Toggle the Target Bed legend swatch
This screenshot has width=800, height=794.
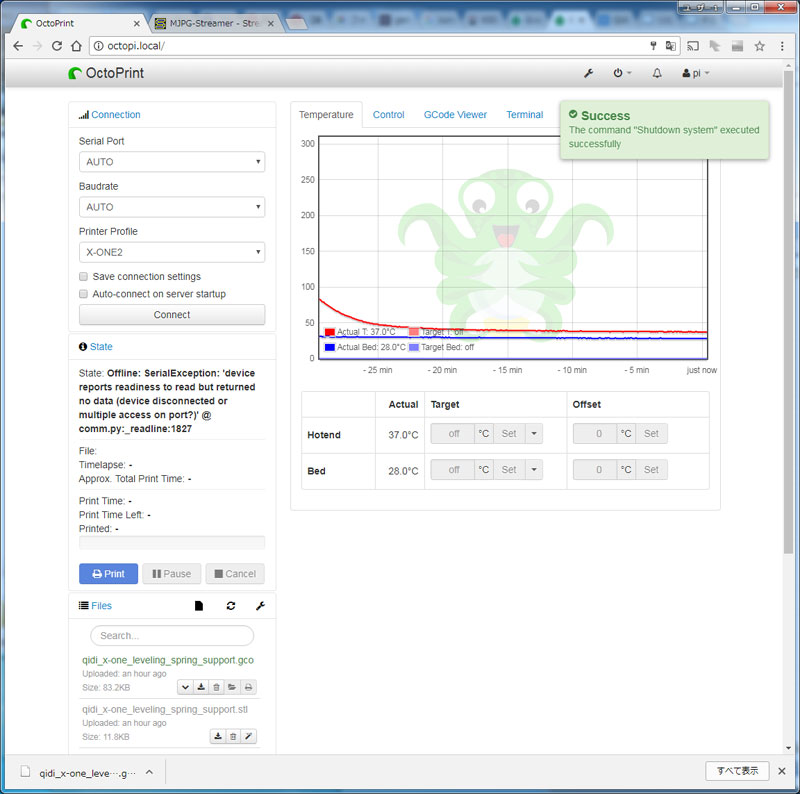(x=414, y=348)
